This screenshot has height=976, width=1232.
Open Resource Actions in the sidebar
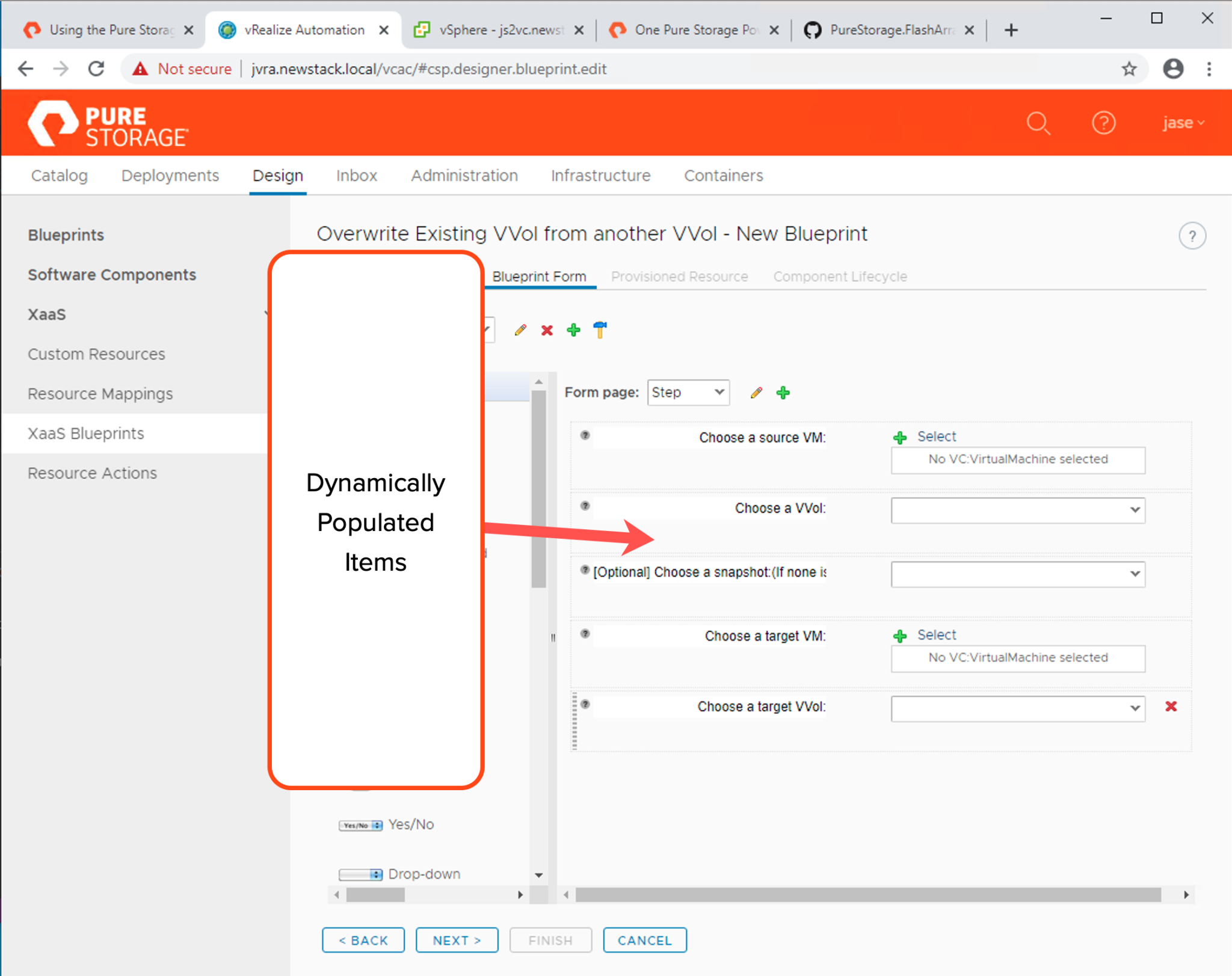(x=92, y=473)
